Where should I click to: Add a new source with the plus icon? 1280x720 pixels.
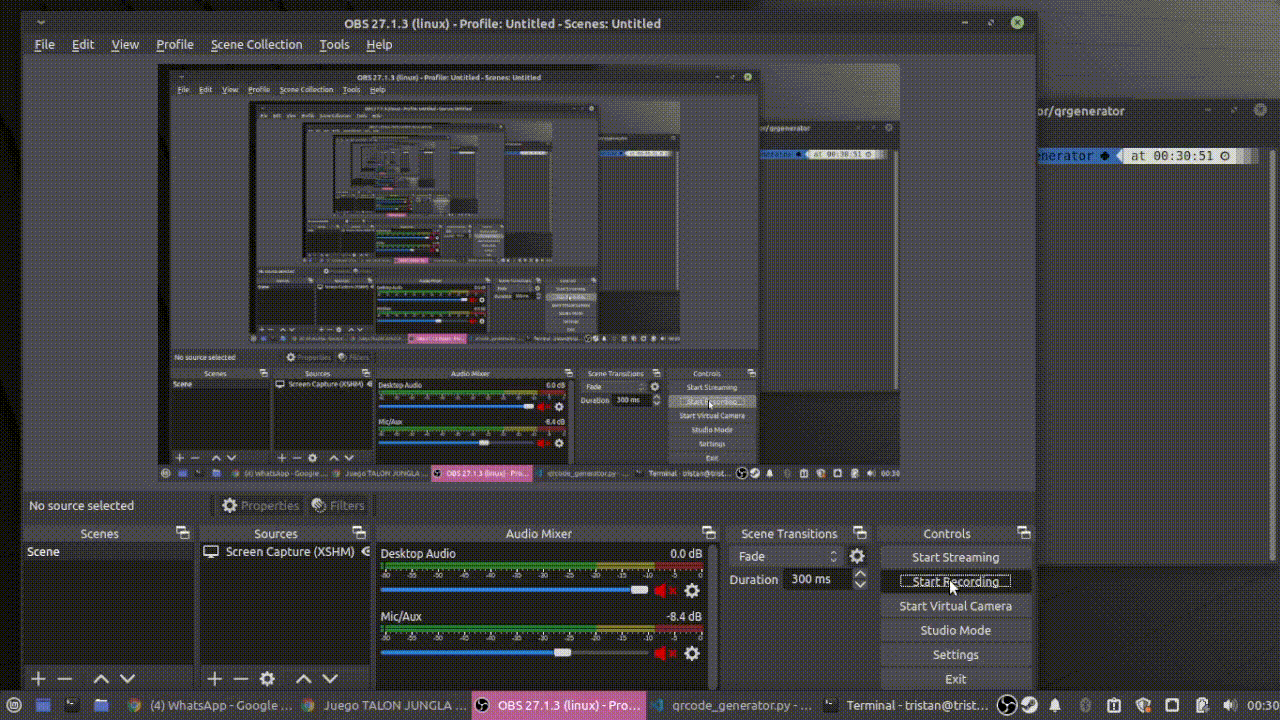pos(214,679)
